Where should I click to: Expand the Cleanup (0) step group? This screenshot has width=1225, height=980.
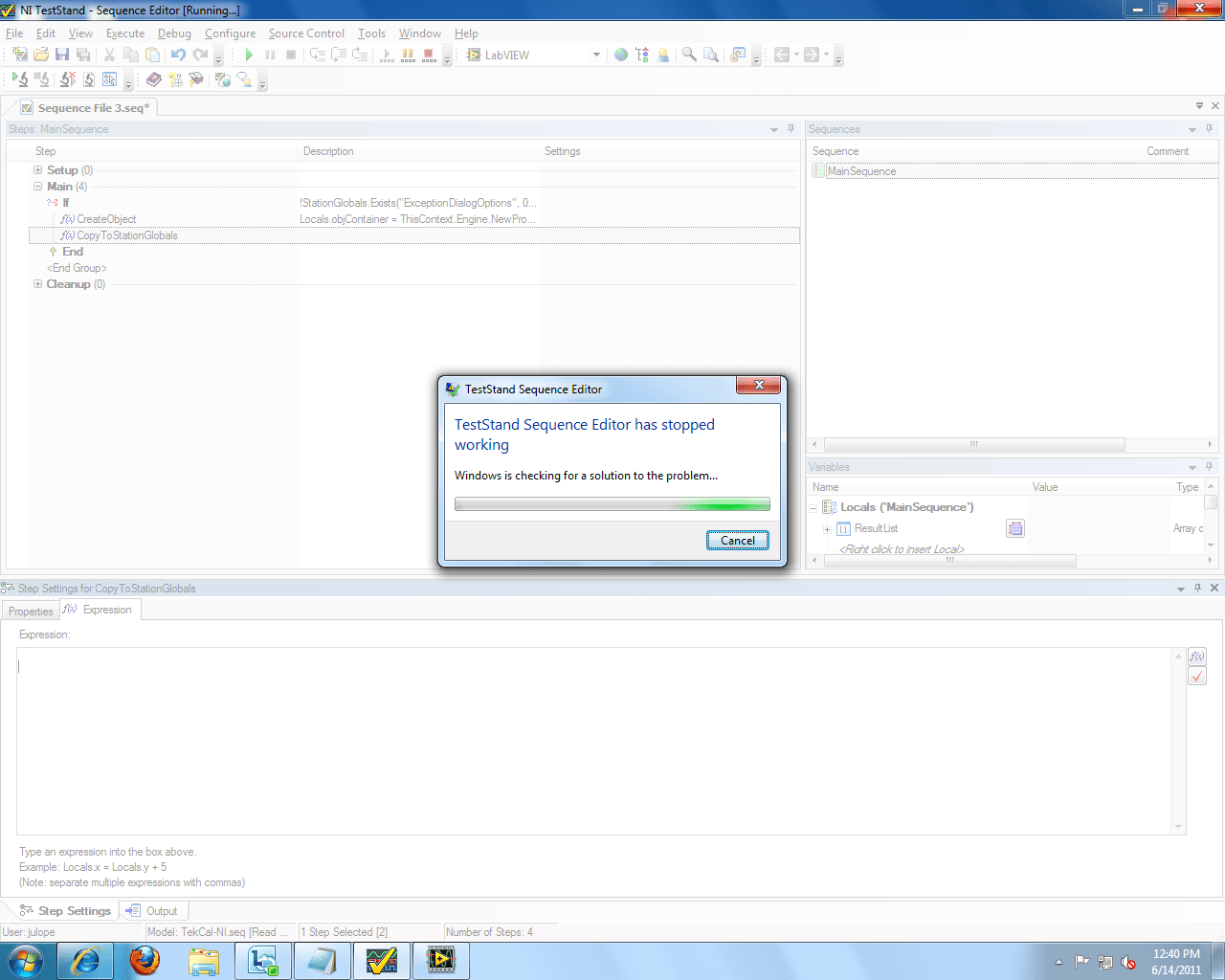click(x=35, y=284)
